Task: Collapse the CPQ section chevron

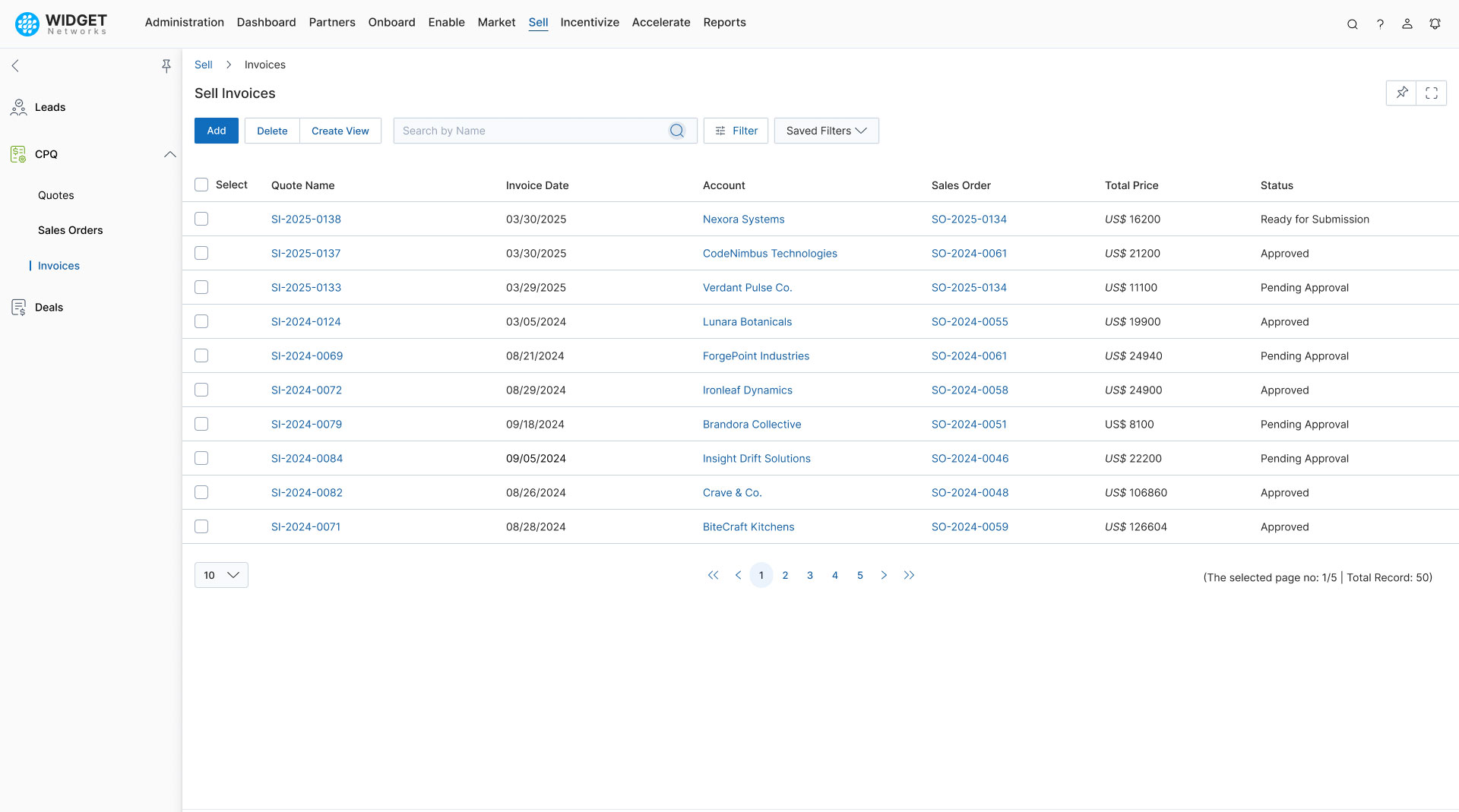Action: [169, 154]
